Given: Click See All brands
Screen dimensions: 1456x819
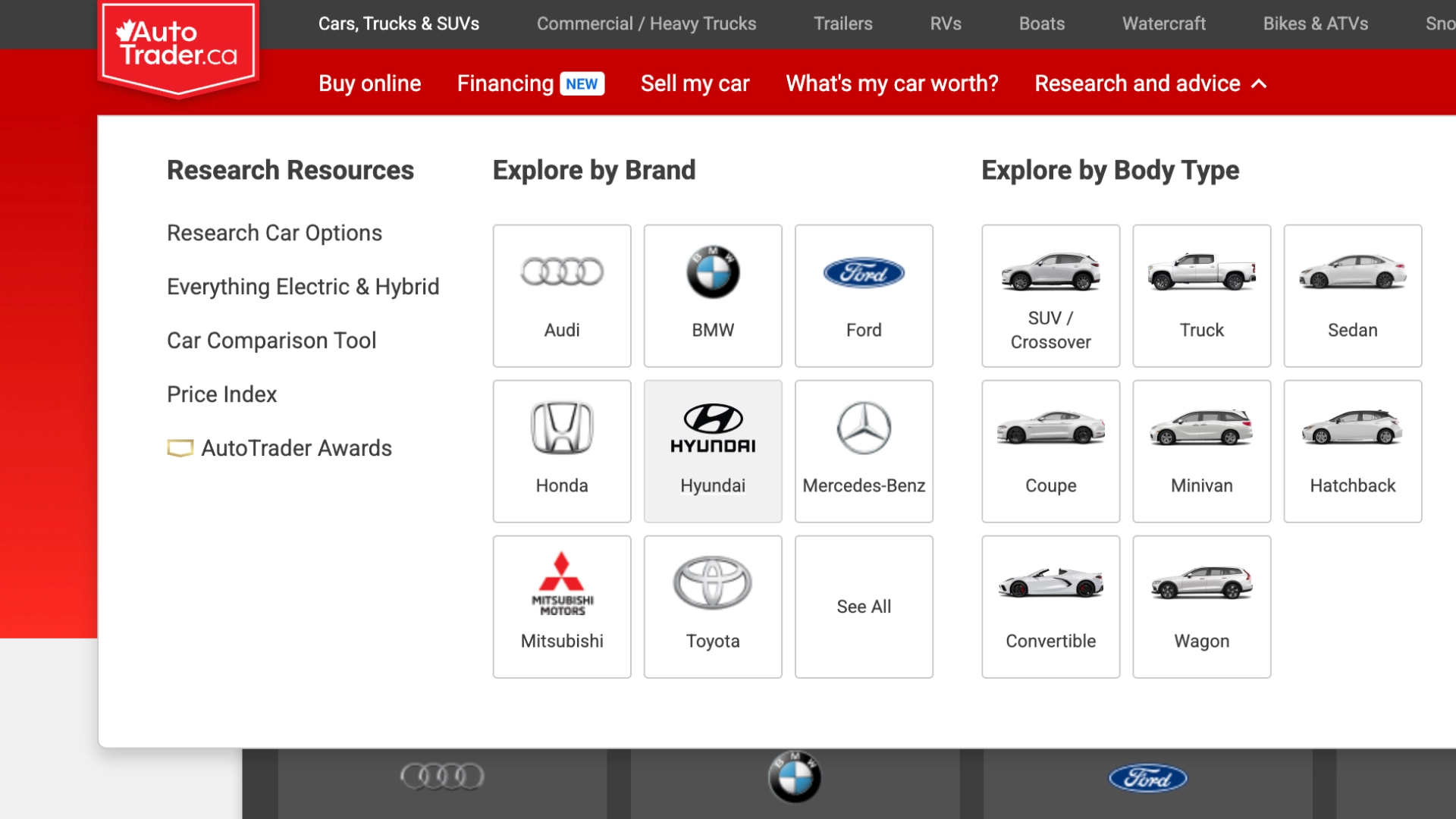Looking at the screenshot, I should (864, 607).
